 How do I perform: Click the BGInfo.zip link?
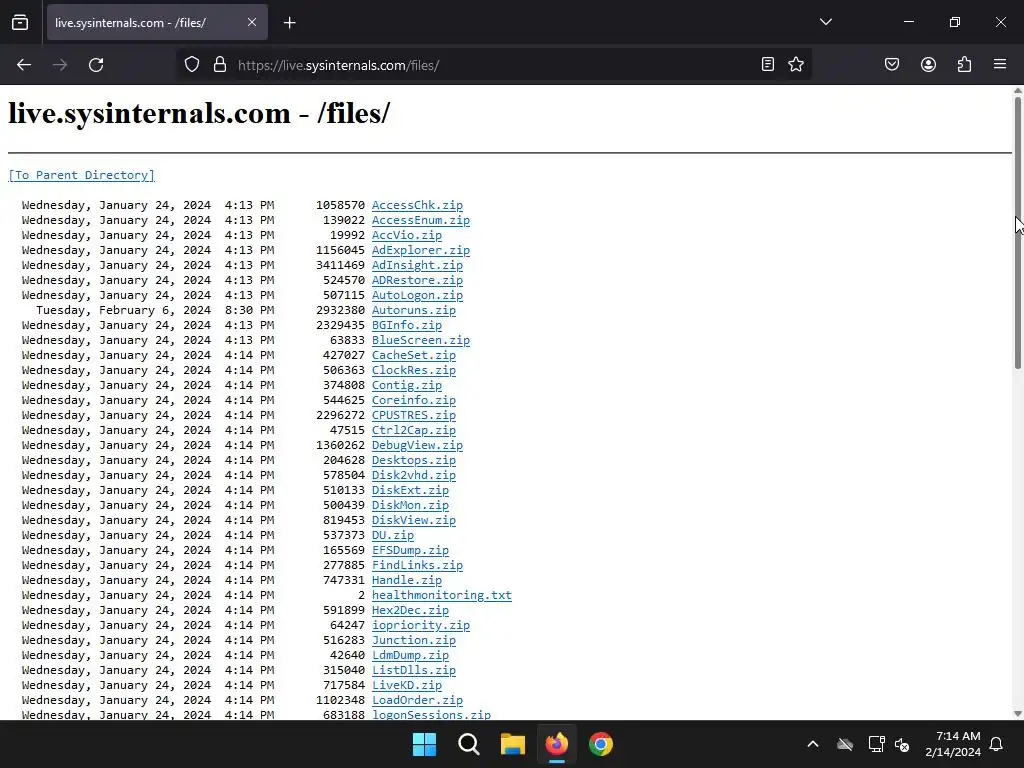tap(407, 325)
